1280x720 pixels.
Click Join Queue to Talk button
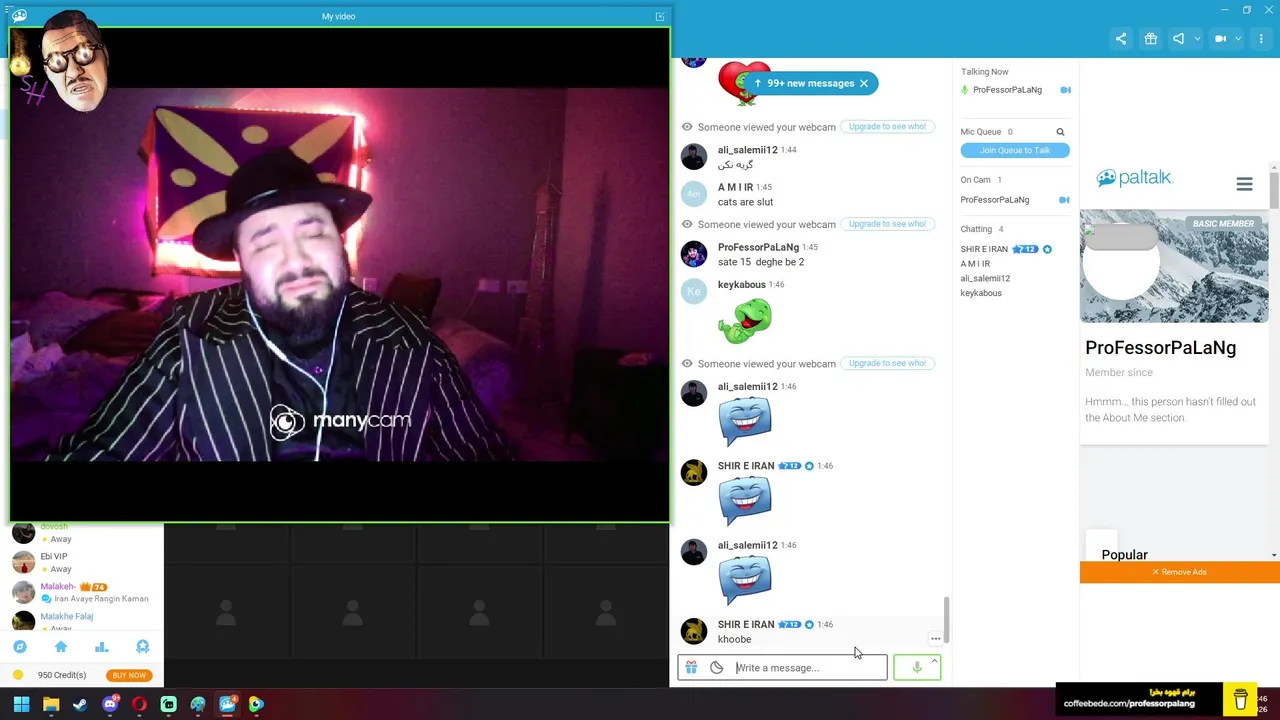click(1015, 150)
